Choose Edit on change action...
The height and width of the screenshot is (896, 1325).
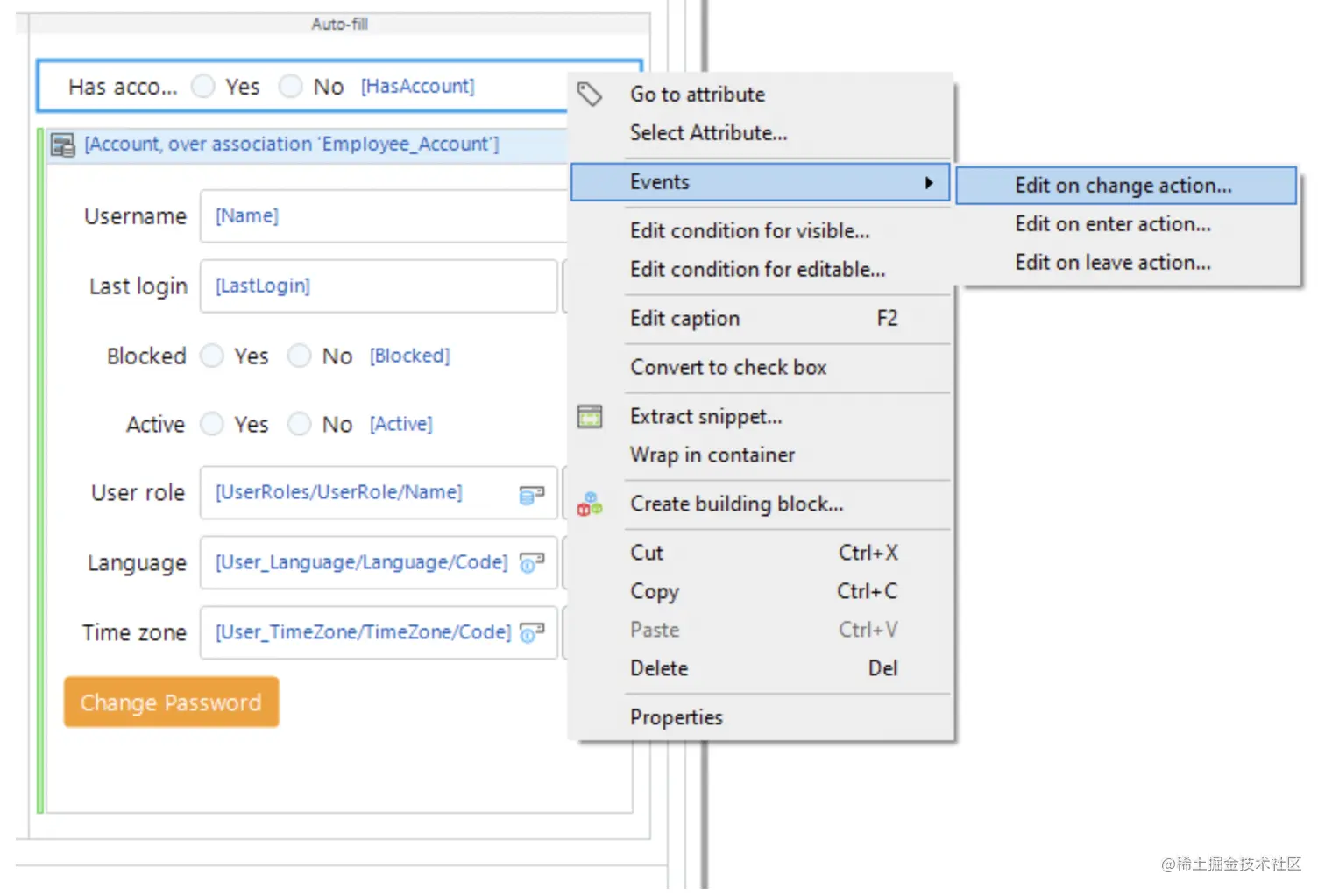point(1125,186)
